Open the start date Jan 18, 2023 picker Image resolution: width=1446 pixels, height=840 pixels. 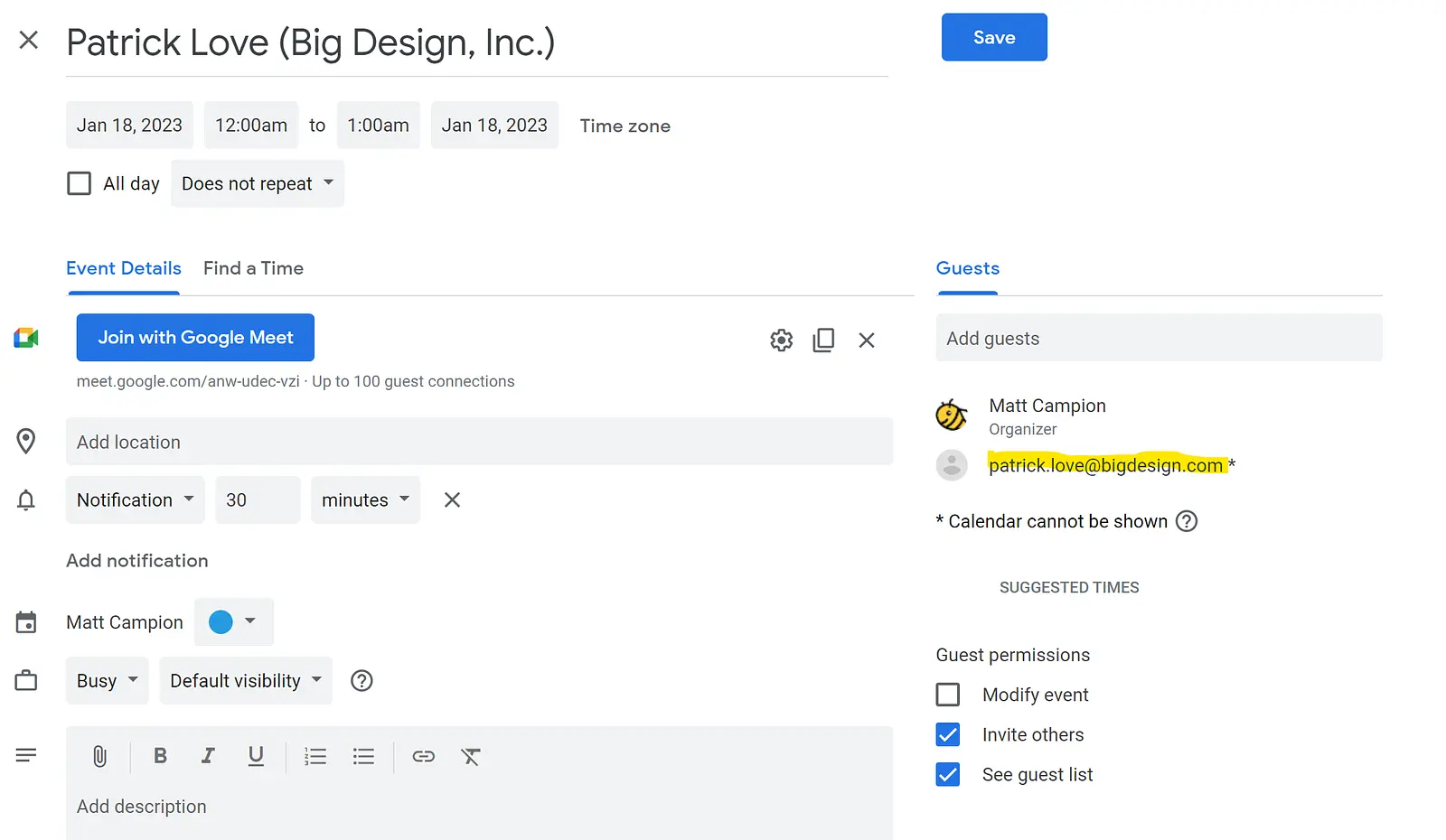point(129,126)
